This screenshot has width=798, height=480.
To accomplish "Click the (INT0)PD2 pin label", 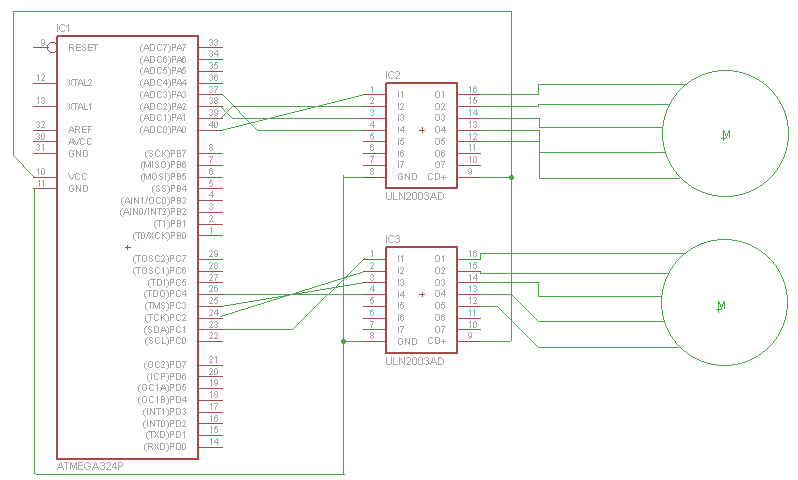I will point(164,423).
